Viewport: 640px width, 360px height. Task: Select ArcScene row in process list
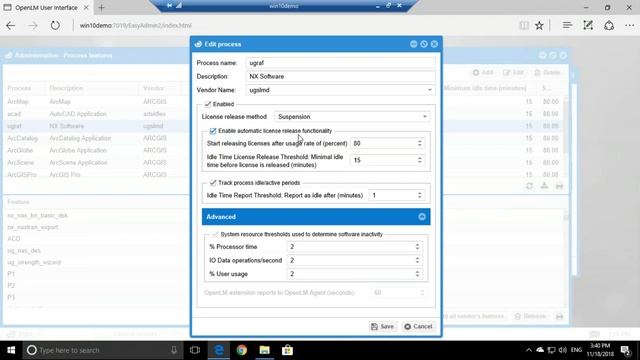97,162
